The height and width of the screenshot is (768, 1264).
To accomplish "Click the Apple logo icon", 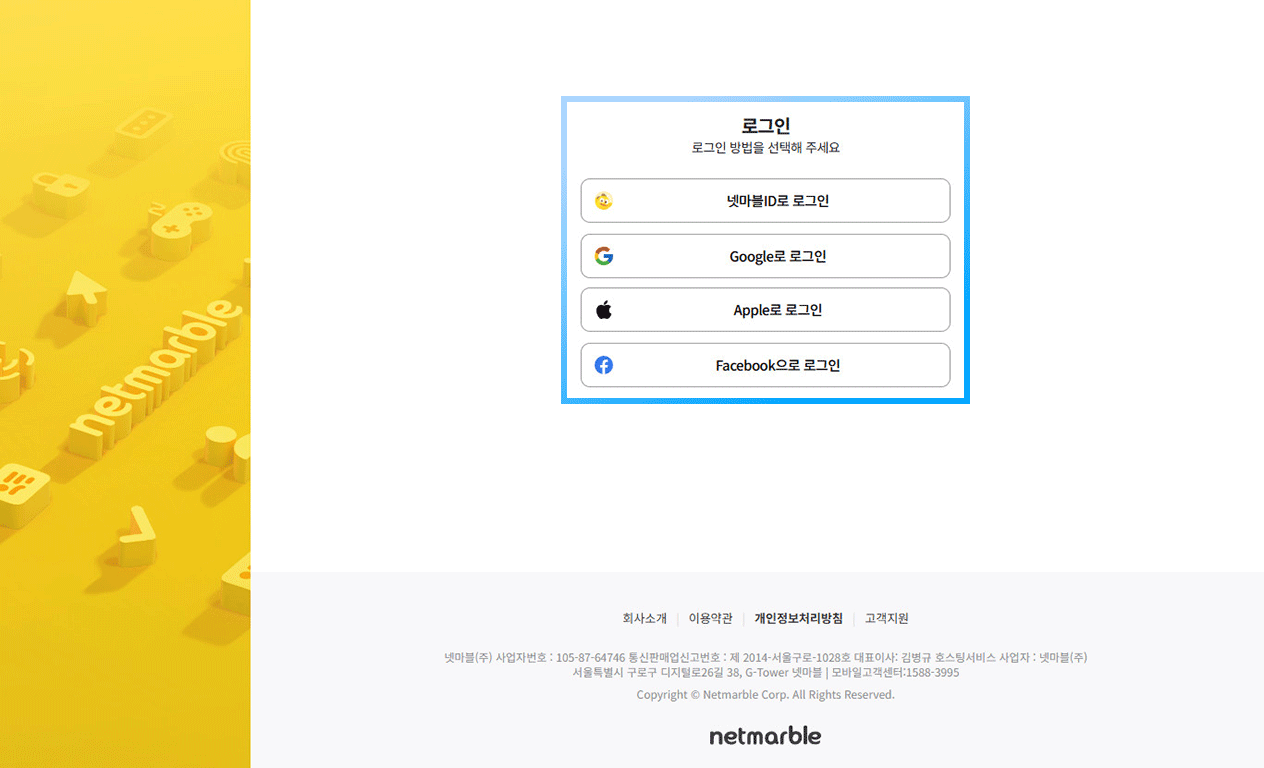I will pos(603,310).
